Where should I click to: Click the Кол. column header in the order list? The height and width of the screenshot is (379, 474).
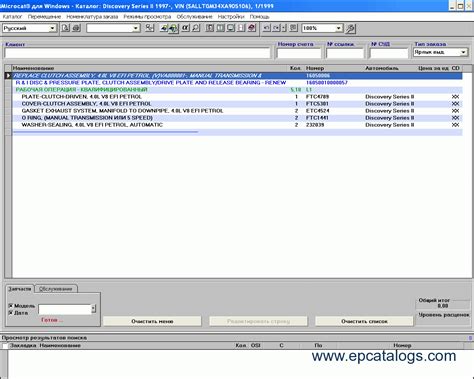296,68
